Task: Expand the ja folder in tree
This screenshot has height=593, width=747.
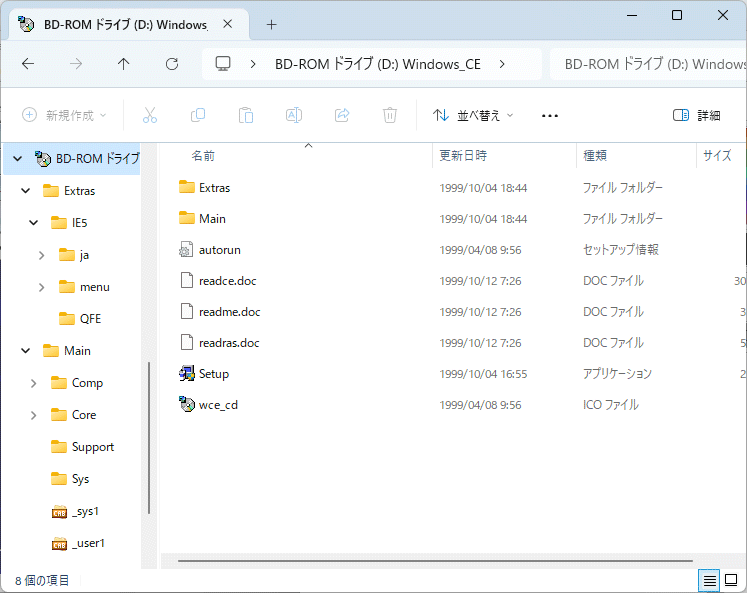Action: tap(41, 255)
